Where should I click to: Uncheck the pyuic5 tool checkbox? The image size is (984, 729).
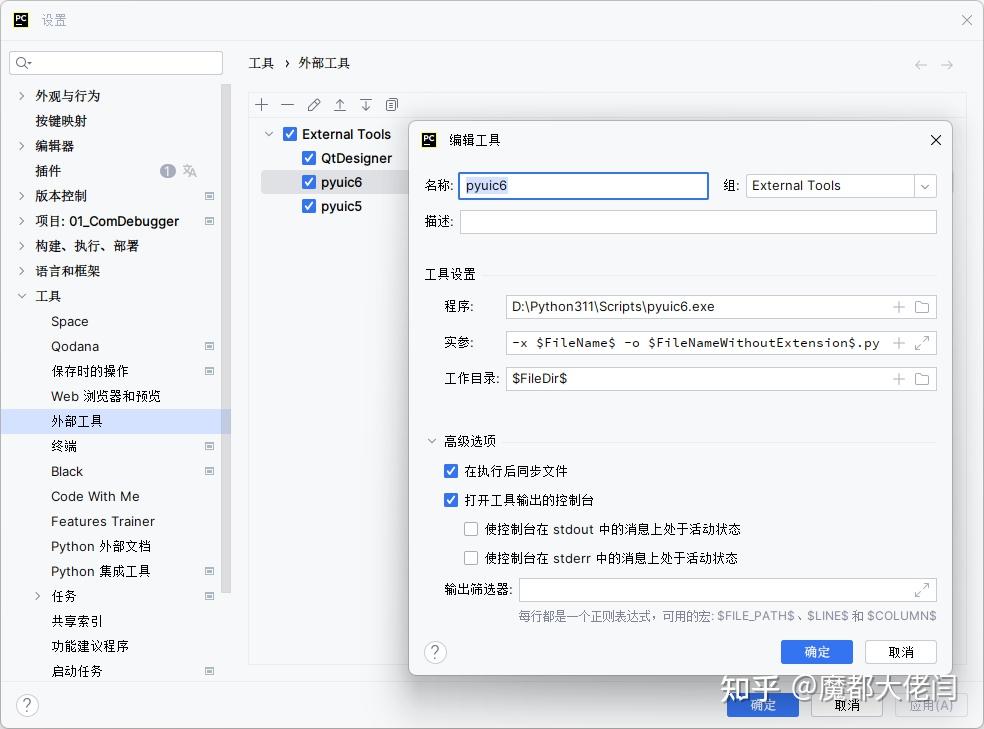(x=309, y=206)
